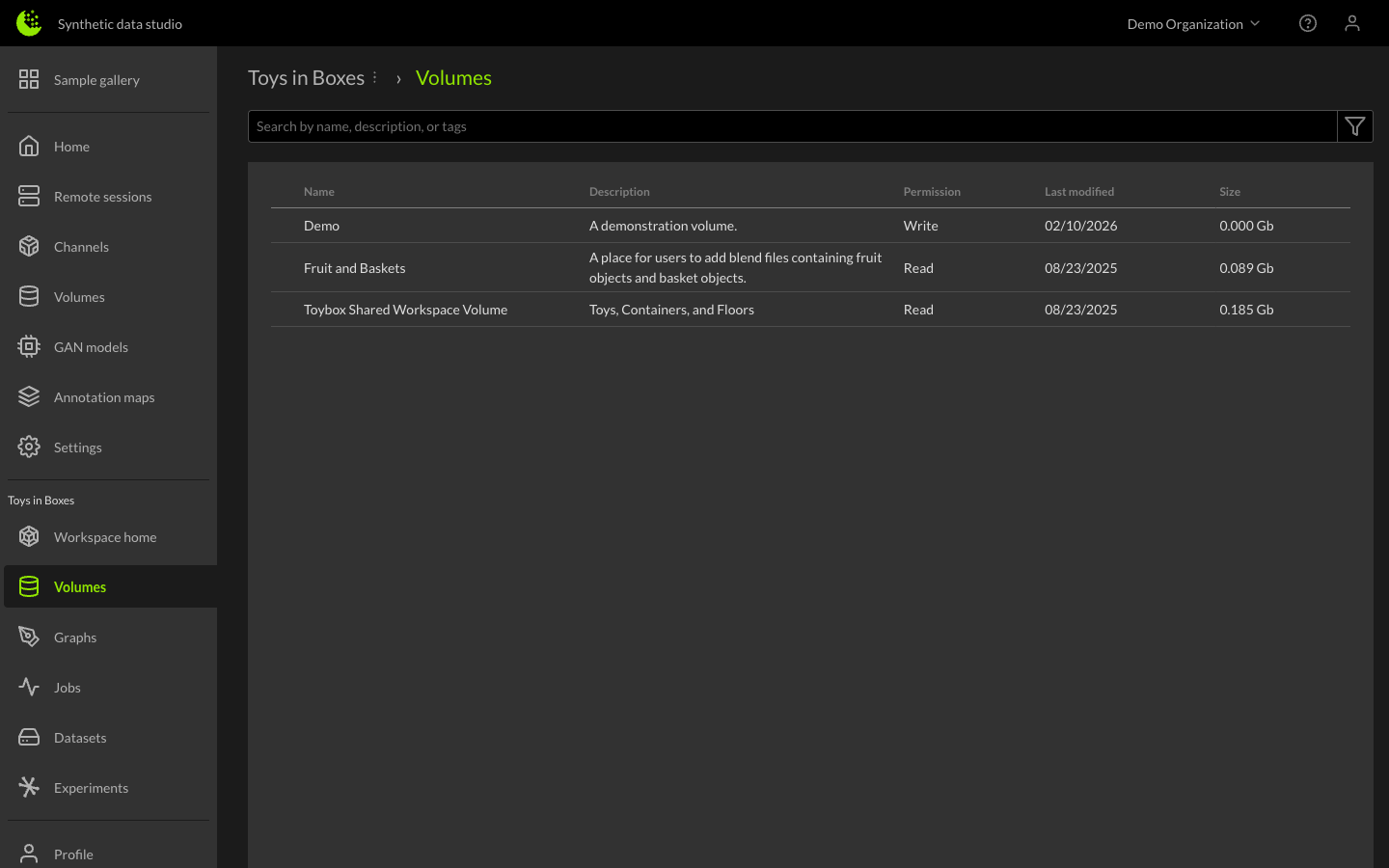Viewport: 1389px width, 868px height.
Task: Focus the volume search field
Action: (791, 126)
